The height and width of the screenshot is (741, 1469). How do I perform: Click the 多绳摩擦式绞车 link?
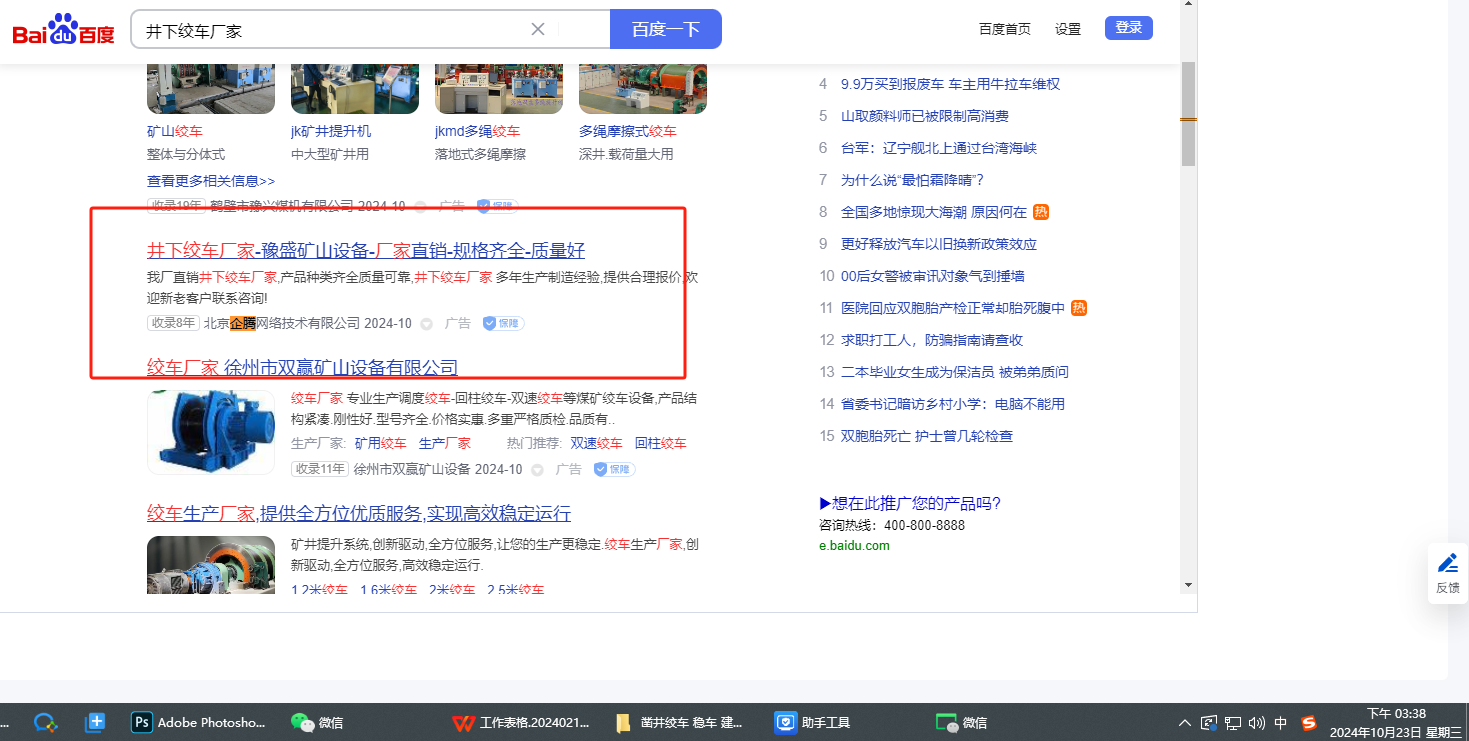[x=628, y=132]
